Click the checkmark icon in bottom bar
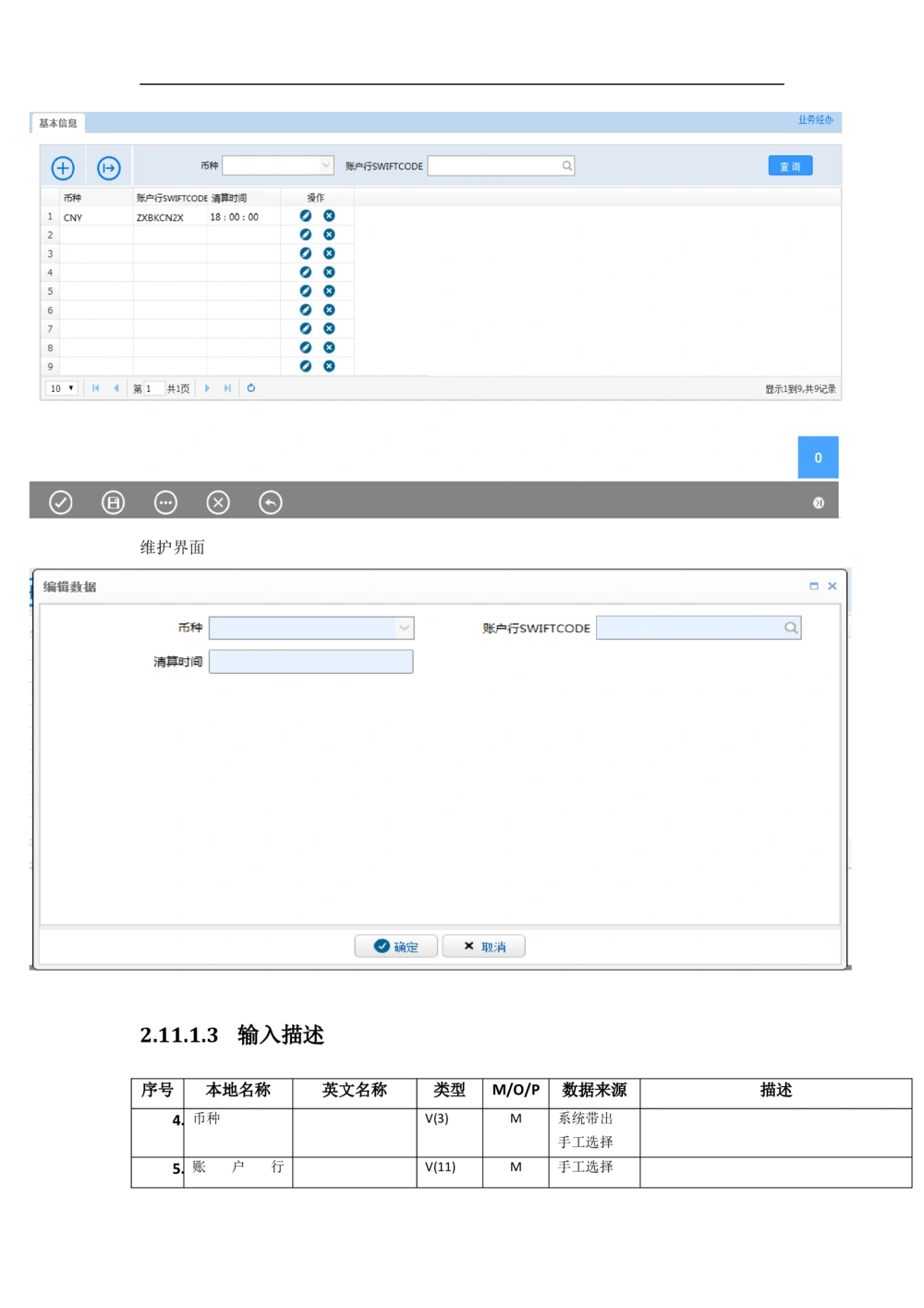Viewport: 924px width, 1308px height. (x=61, y=502)
